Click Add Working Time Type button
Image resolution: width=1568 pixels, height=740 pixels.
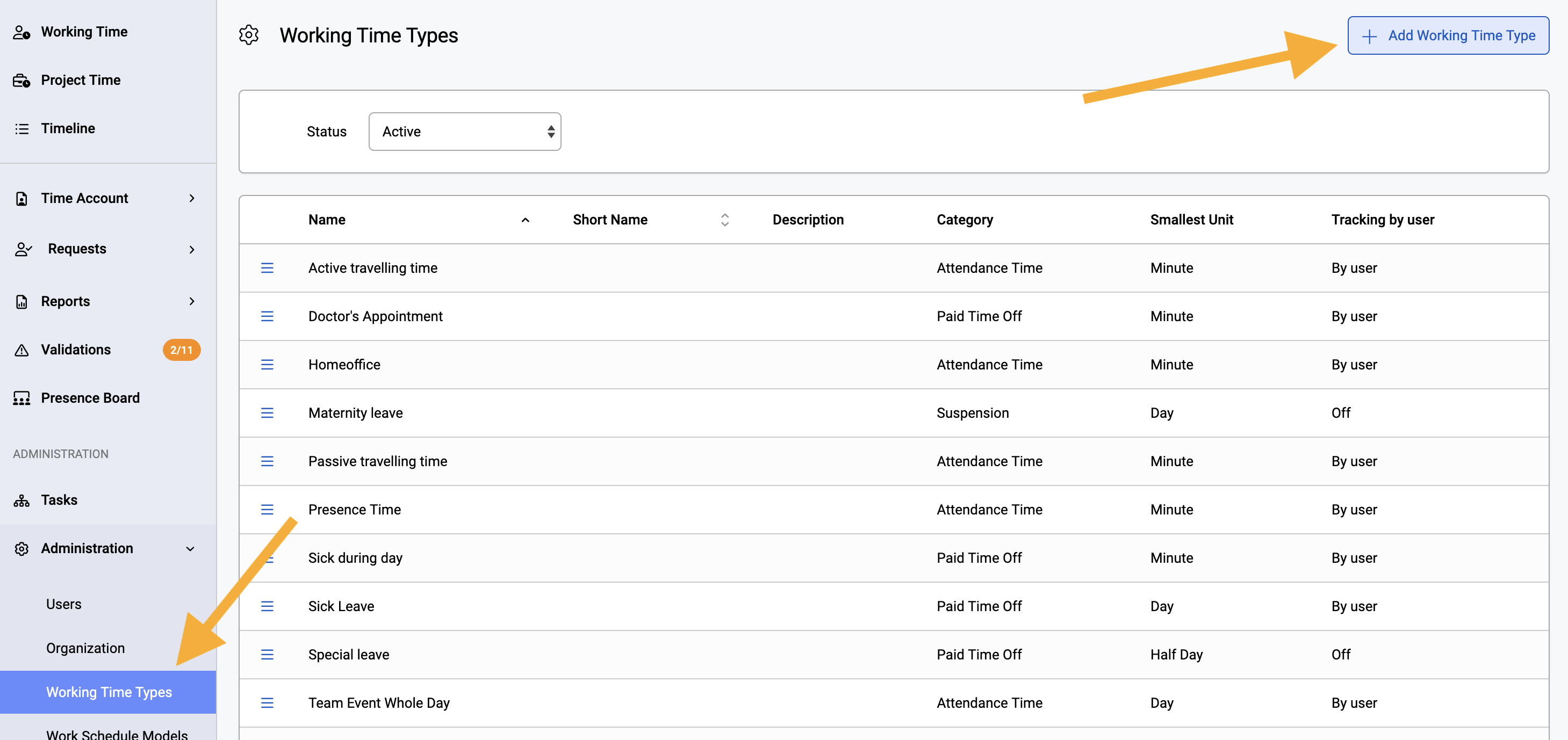pyautogui.click(x=1448, y=36)
